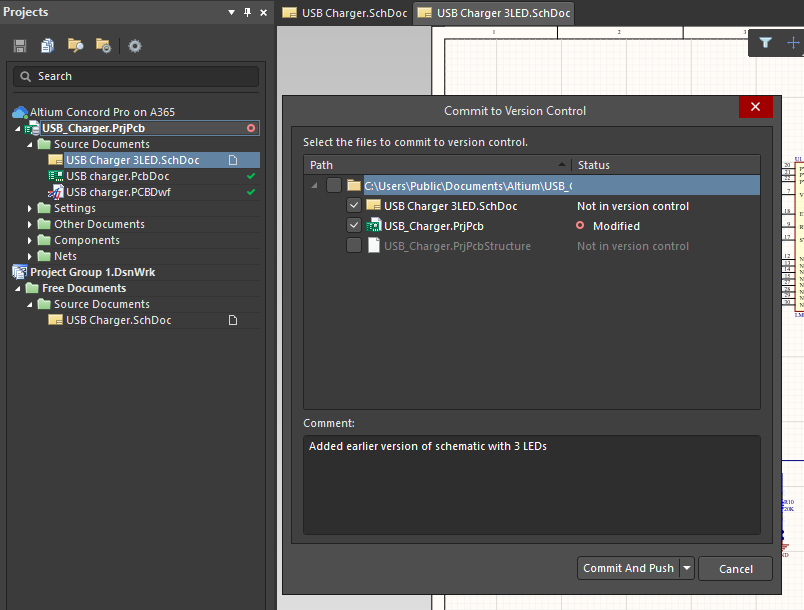Screen dimensions: 804x610
Task: Click Commit And Push button
Action: tap(628, 568)
